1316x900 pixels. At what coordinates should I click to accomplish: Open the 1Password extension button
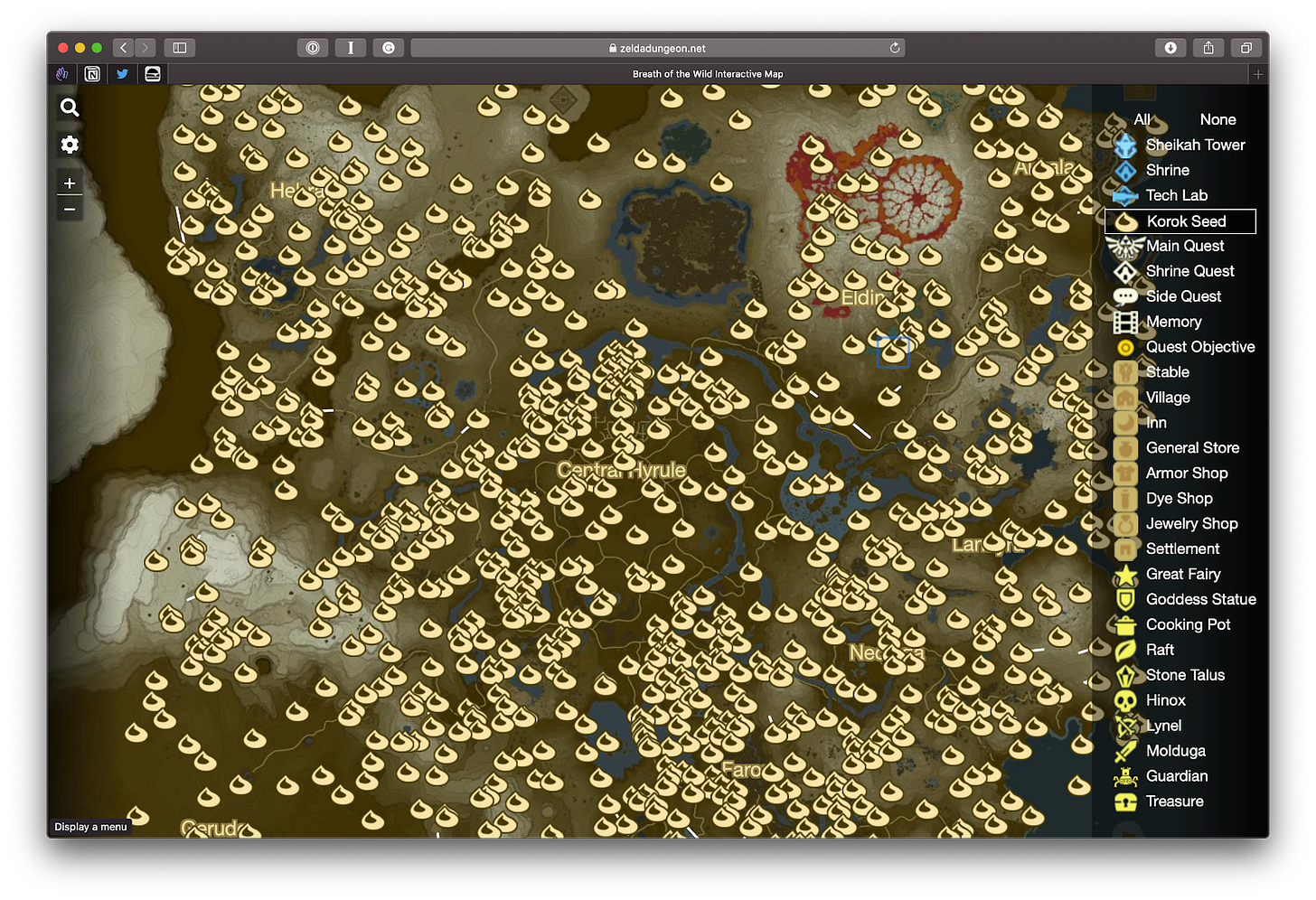pyautogui.click(x=313, y=48)
